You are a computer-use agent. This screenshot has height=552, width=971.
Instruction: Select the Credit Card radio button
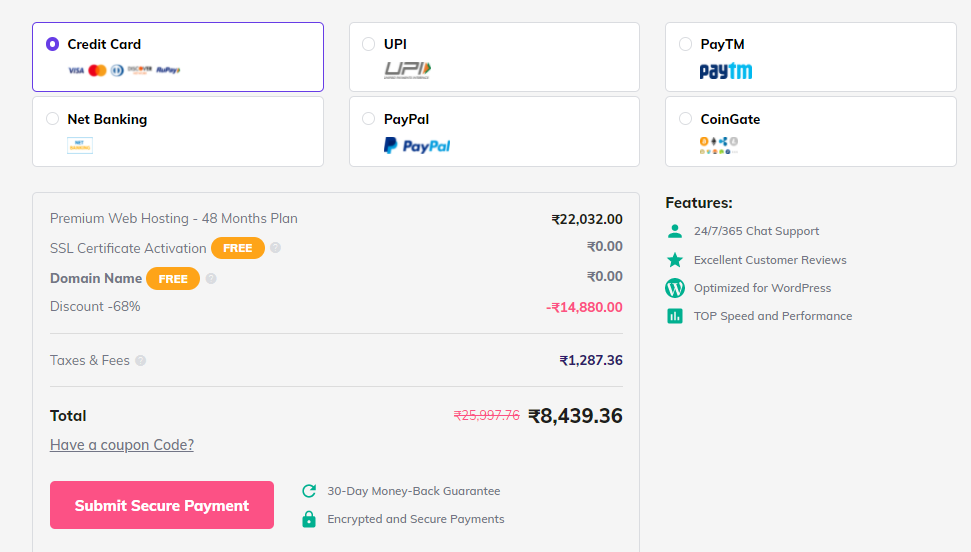[53, 44]
